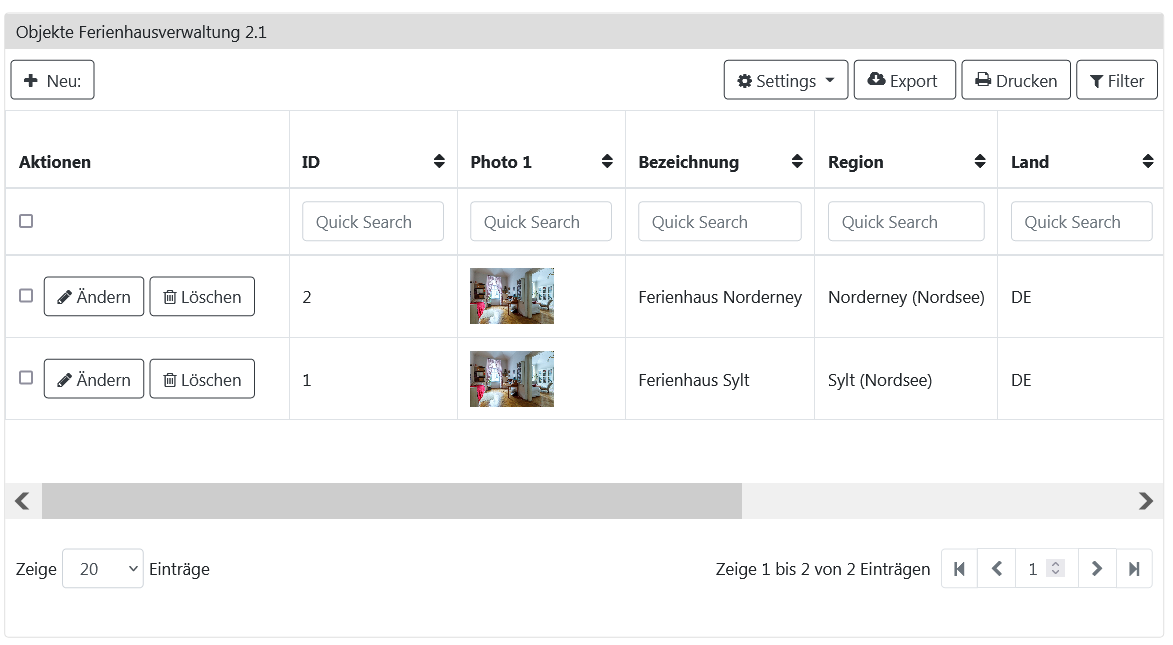The height and width of the screenshot is (645, 1173).
Task: Open the Filter panel
Action: point(1116,81)
